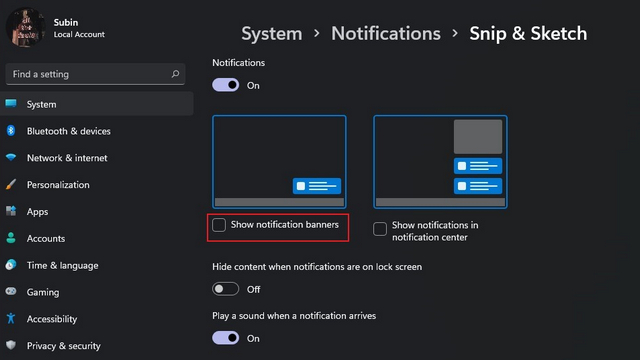Click the Accounts person icon
The image size is (640, 360).
tap(11, 238)
